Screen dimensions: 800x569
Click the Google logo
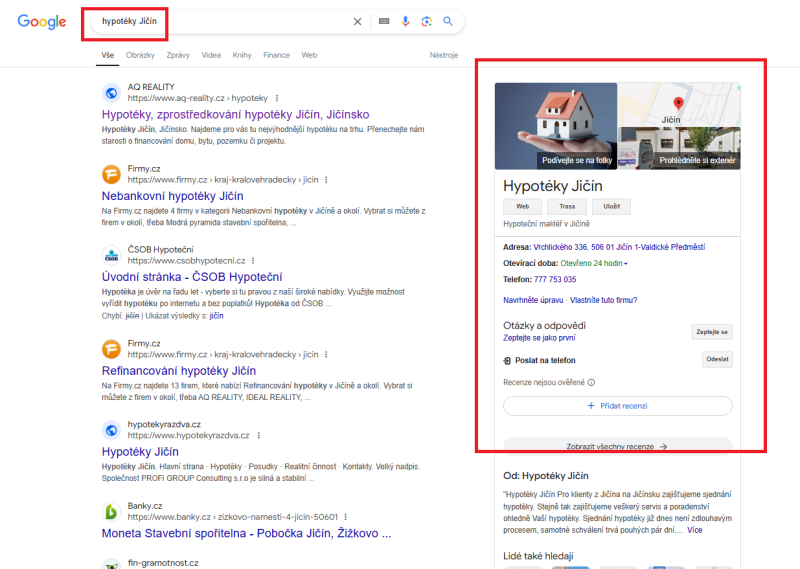[42, 21]
